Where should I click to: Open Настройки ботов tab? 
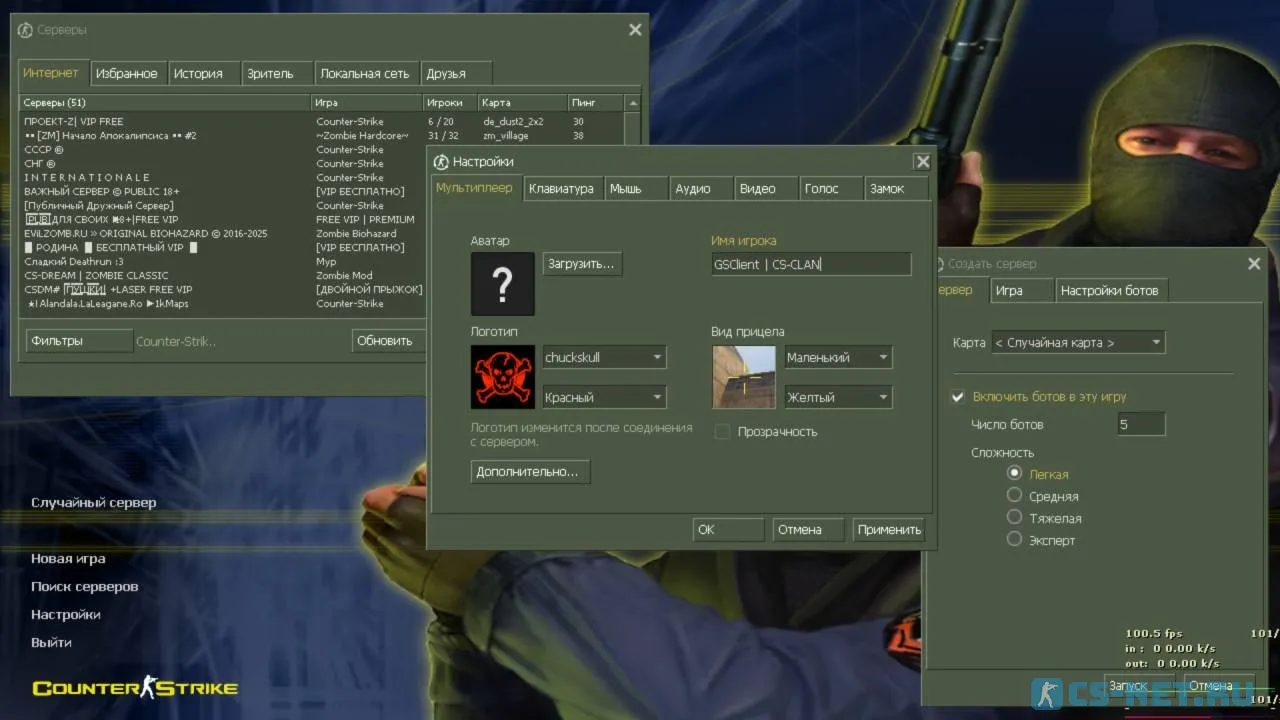pyautogui.click(x=1112, y=290)
